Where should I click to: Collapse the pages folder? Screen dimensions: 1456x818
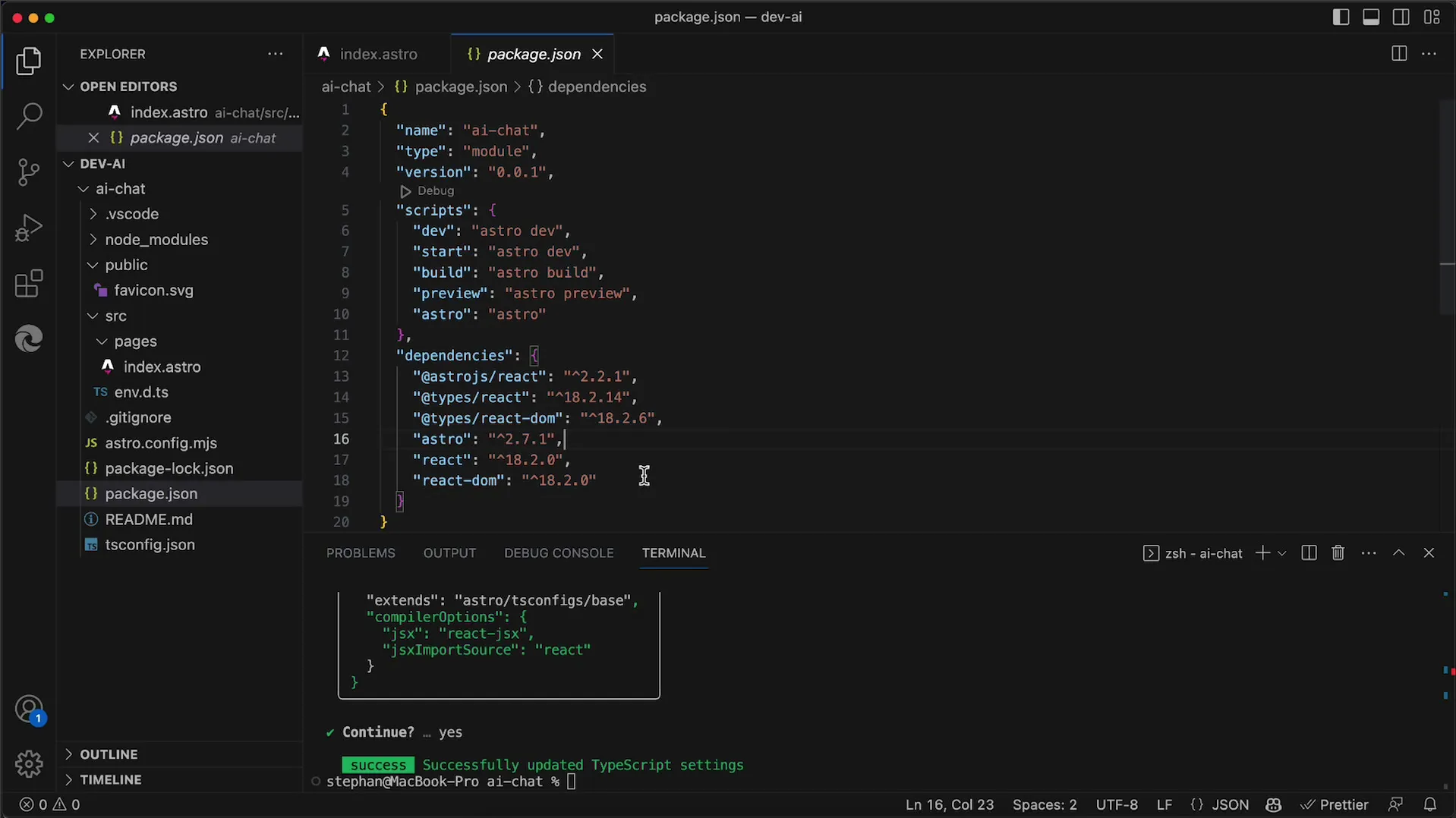(181, 341)
